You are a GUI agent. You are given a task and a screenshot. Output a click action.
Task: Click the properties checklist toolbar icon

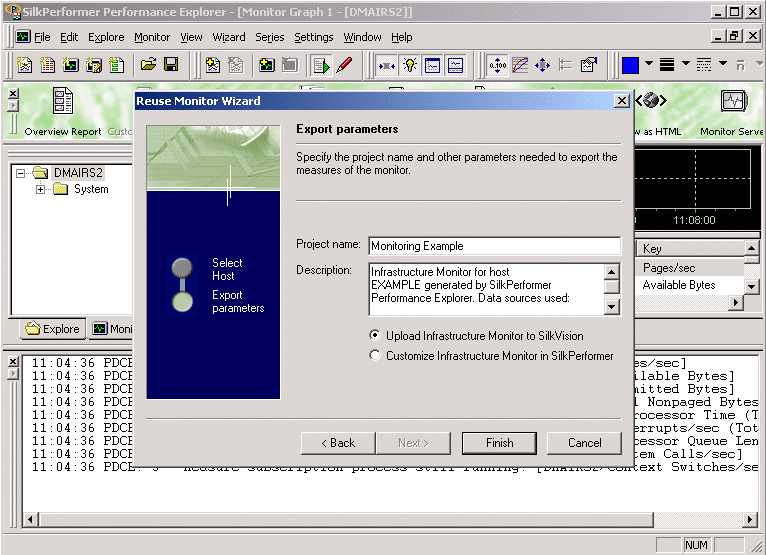tap(588, 65)
